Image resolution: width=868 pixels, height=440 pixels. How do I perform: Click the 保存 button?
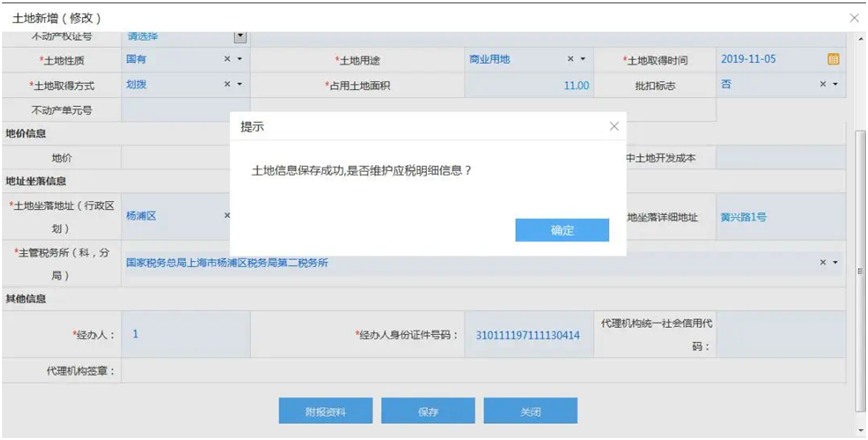pos(428,411)
